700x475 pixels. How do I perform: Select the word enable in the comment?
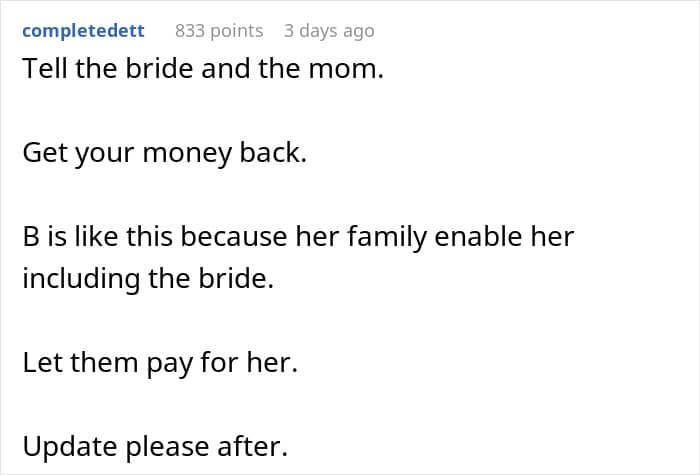pyautogui.click(x=478, y=236)
